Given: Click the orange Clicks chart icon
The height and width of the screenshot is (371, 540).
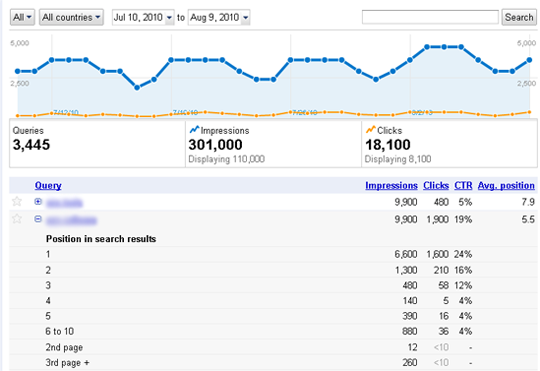Looking at the screenshot, I should 371,130.
